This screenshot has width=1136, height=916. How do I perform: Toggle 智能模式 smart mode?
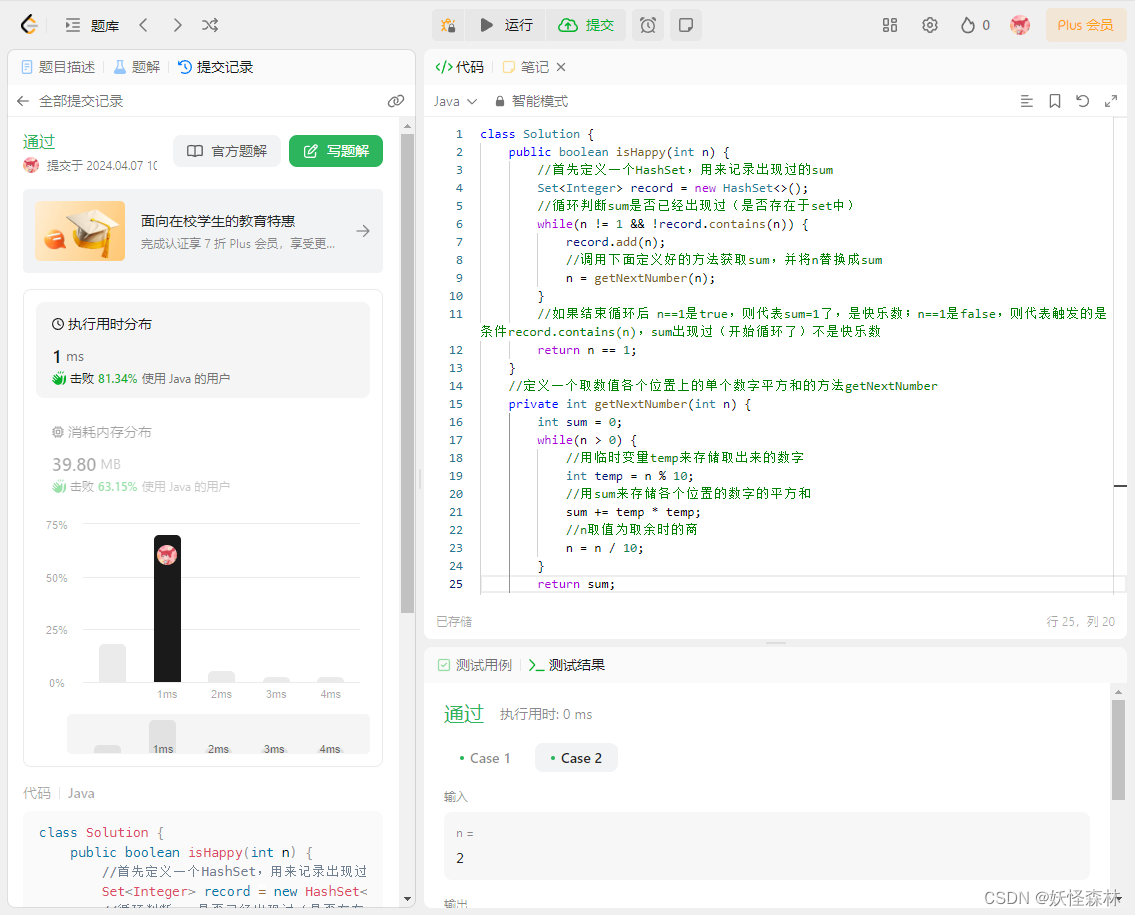pyautogui.click(x=531, y=101)
